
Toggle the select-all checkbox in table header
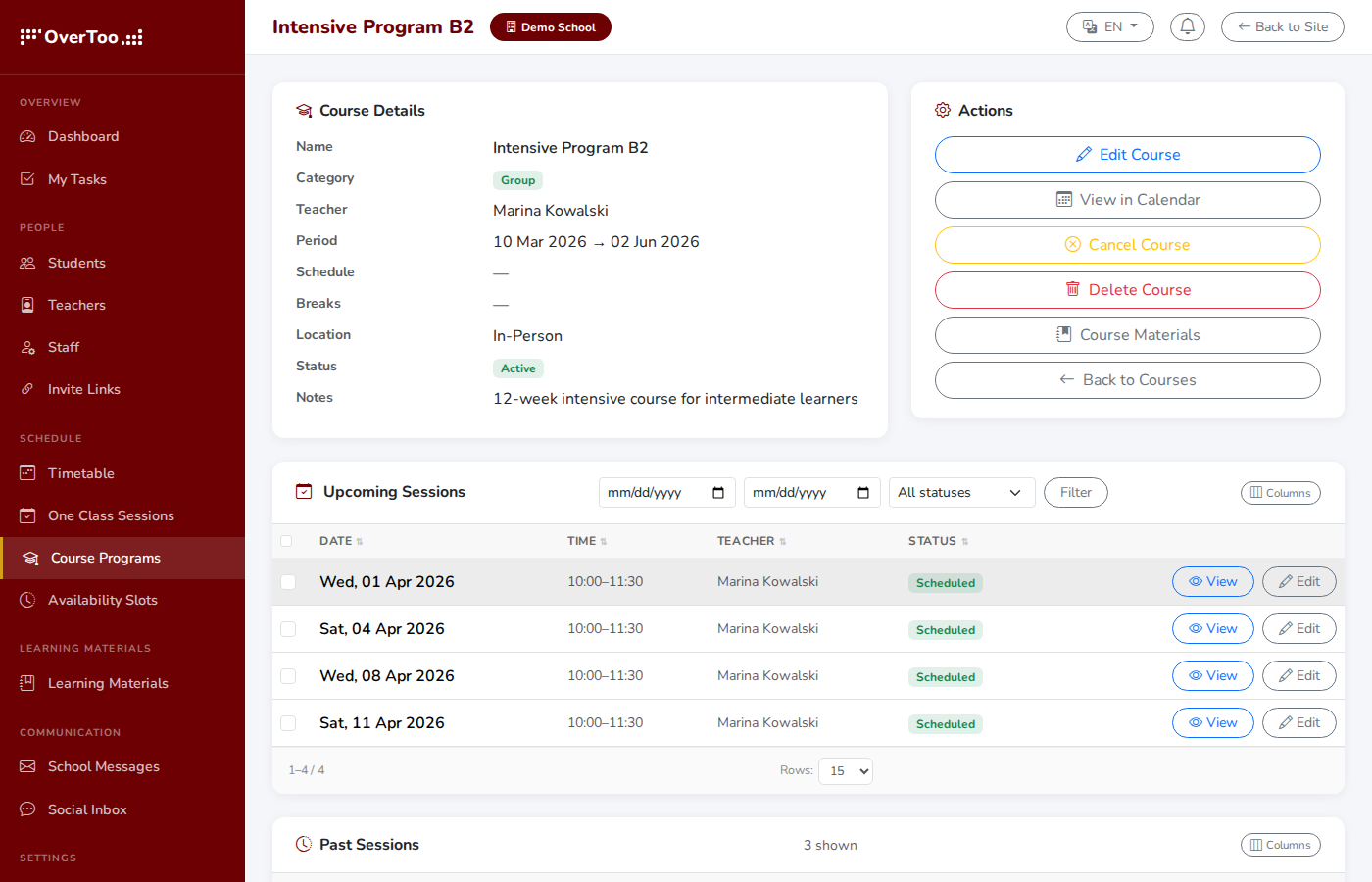(286, 541)
